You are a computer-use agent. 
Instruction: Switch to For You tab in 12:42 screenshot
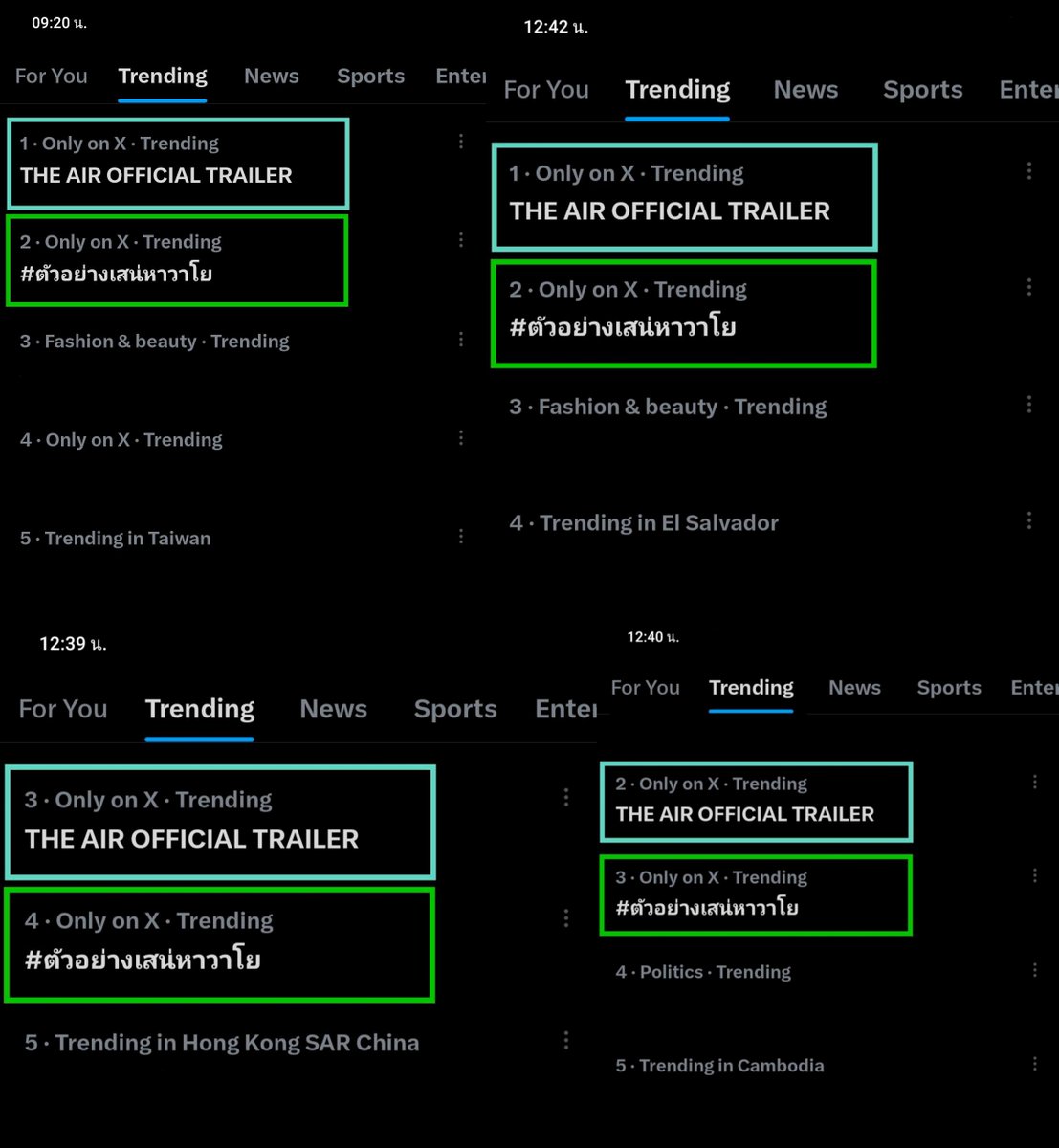coord(546,90)
